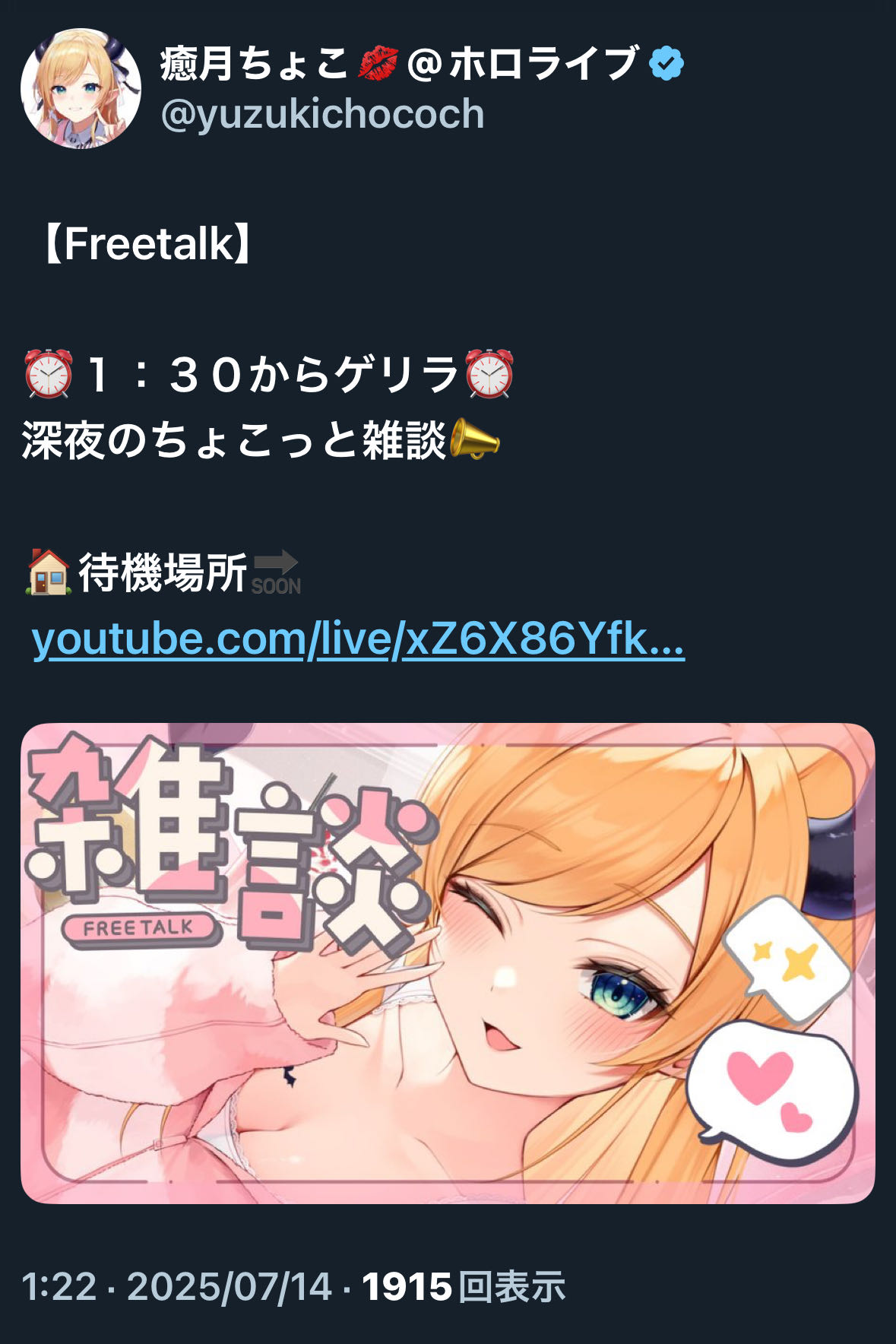The height and width of the screenshot is (1344, 896).
Task: Click the alarm clock emoji before 1:30
Action: [x=49, y=374]
